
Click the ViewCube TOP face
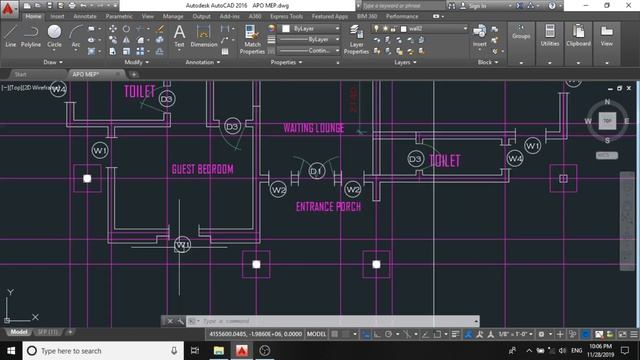point(607,121)
